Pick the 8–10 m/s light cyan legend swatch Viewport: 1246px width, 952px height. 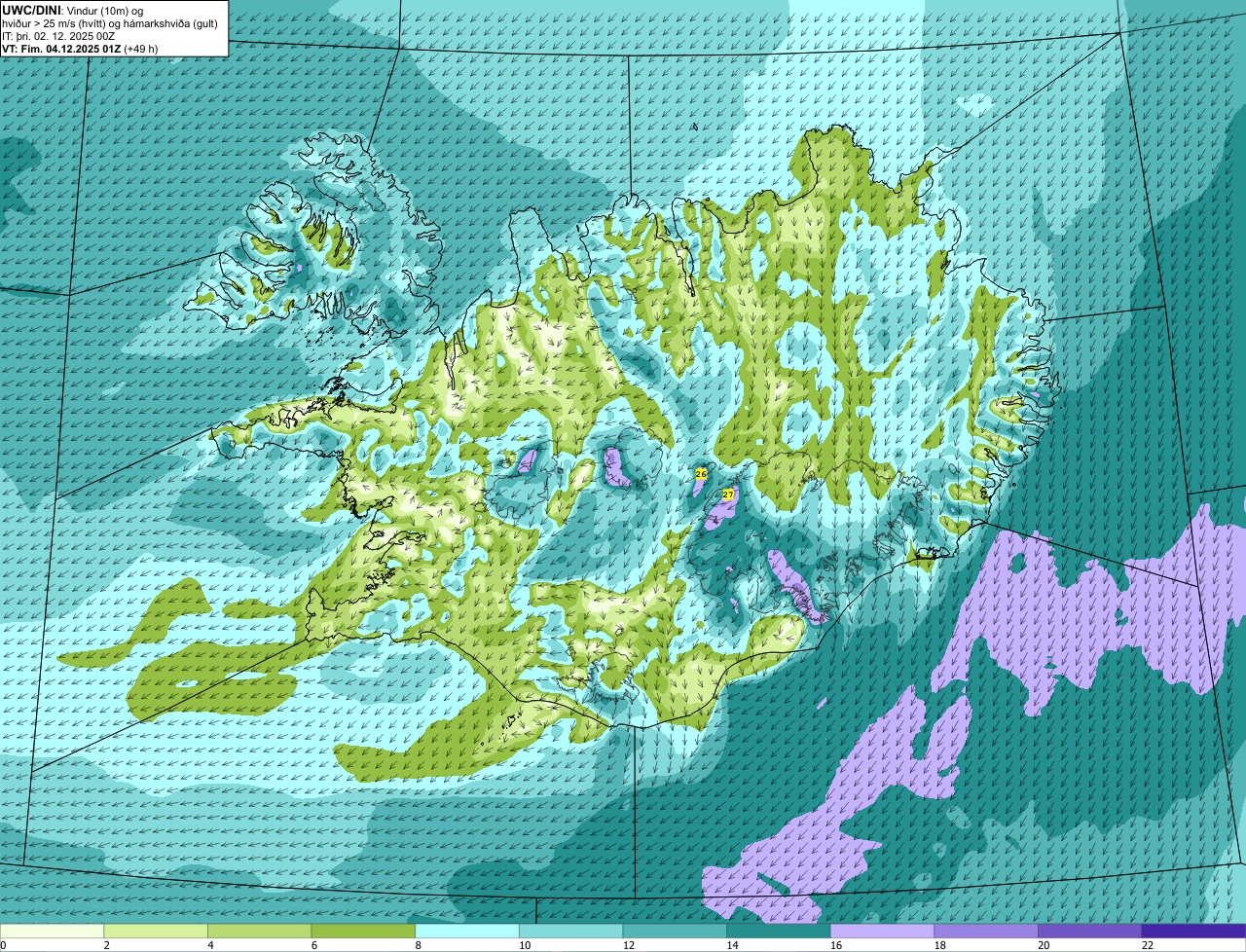tap(467, 931)
